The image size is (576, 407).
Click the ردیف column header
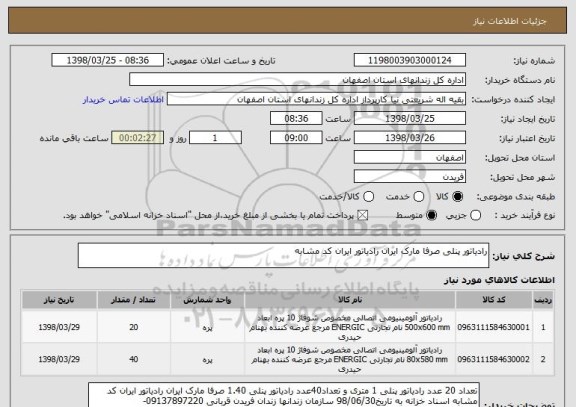click(x=543, y=300)
